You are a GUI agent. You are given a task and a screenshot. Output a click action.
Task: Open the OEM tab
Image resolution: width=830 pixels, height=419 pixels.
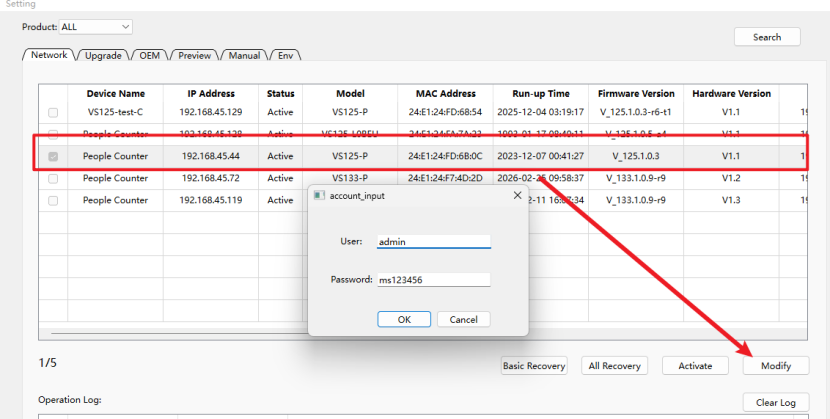(149, 56)
